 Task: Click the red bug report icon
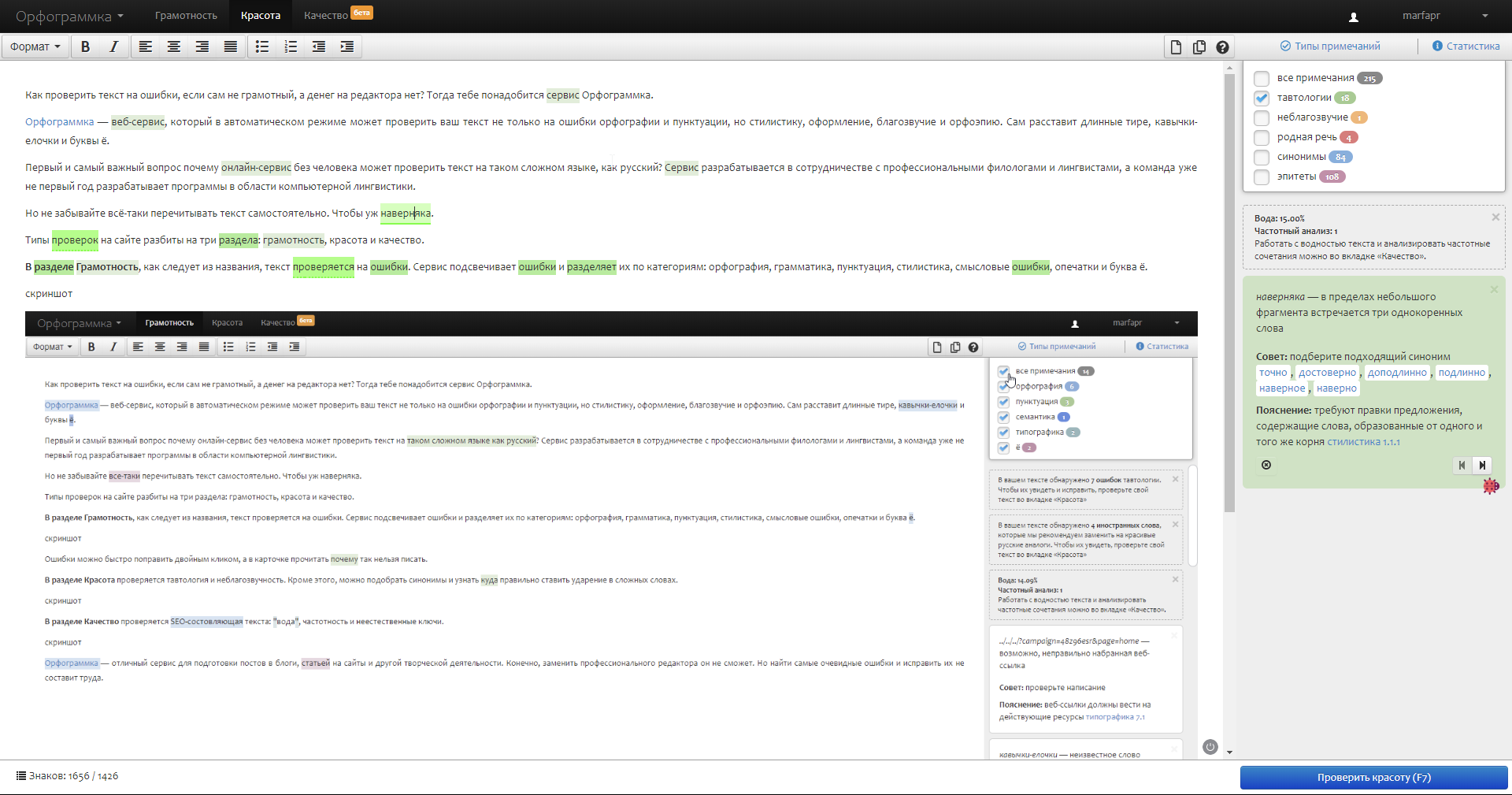tap(1491, 486)
